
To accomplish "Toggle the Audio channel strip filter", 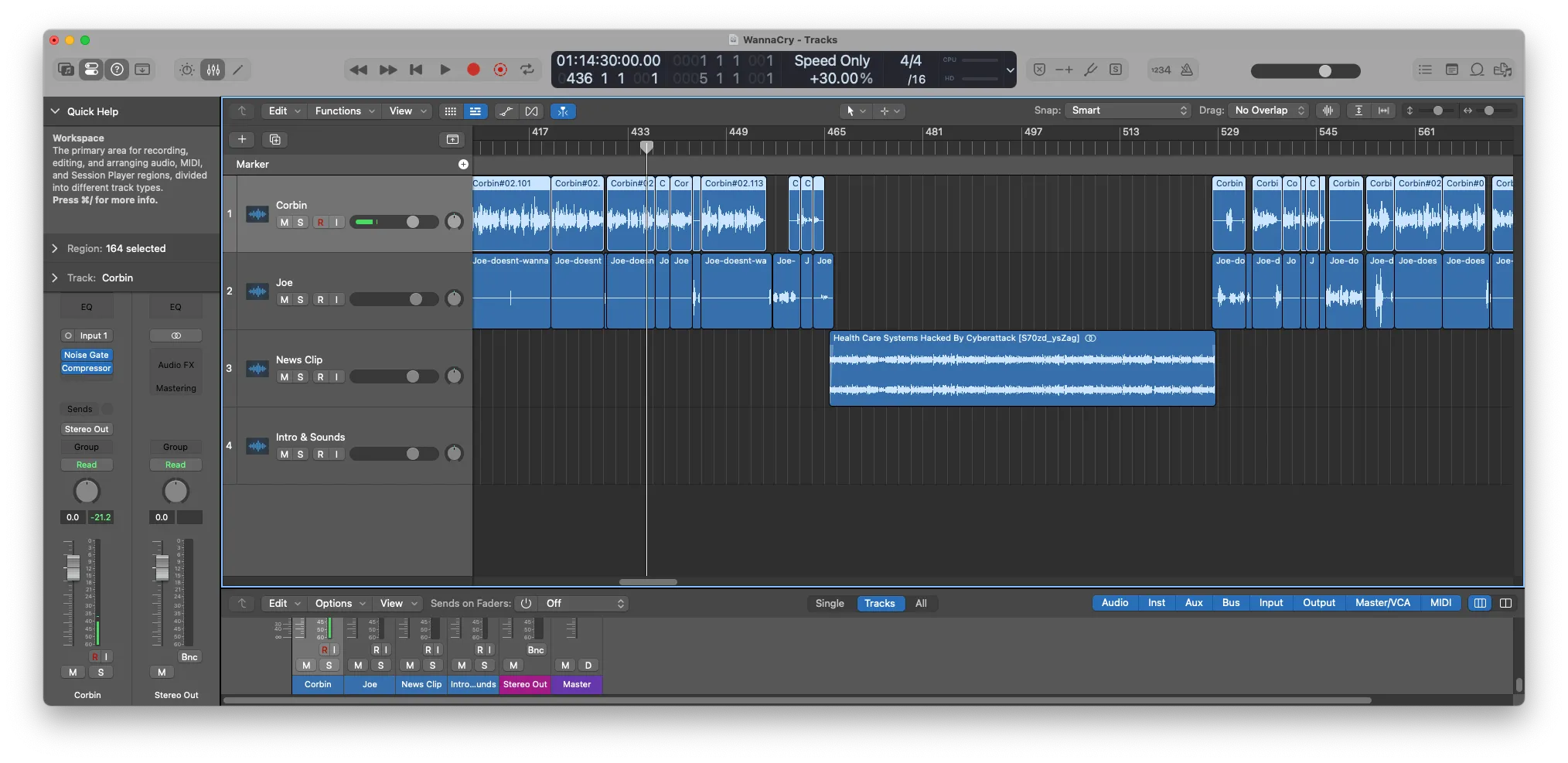I will coord(1115,603).
